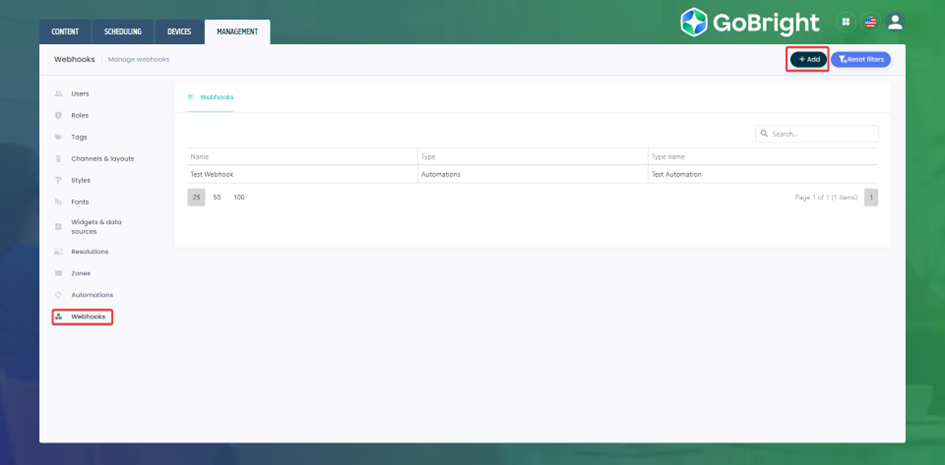Image resolution: width=945 pixels, height=465 pixels.
Task: Open Channels & layouts in sidebar
Action: click(102, 159)
